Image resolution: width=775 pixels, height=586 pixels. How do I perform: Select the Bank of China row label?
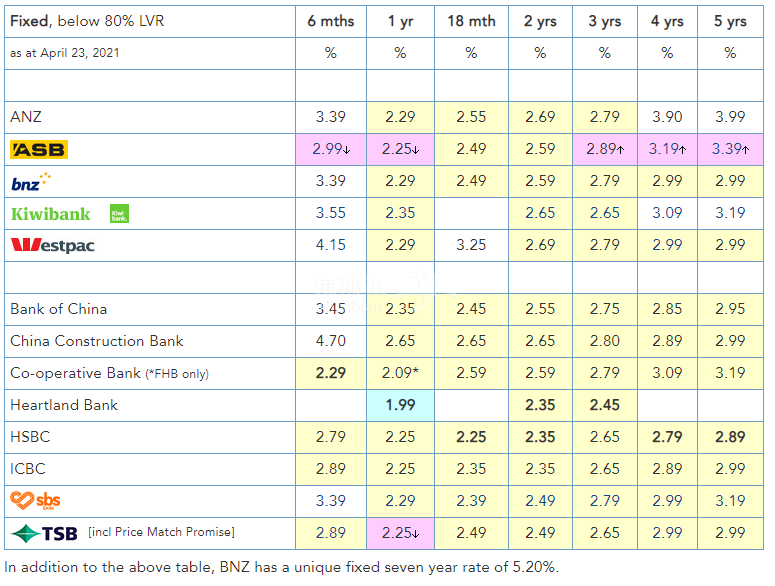point(58,309)
